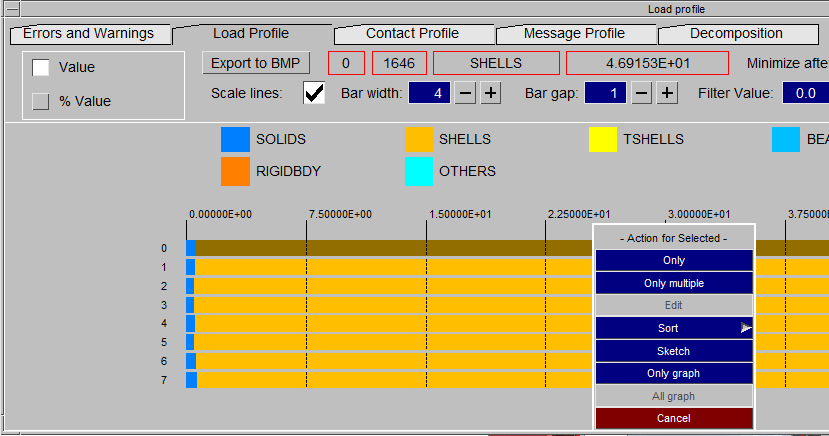The width and height of the screenshot is (829, 436).
Task: Cancel the Action for Selected popup
Action: (674, 419)
